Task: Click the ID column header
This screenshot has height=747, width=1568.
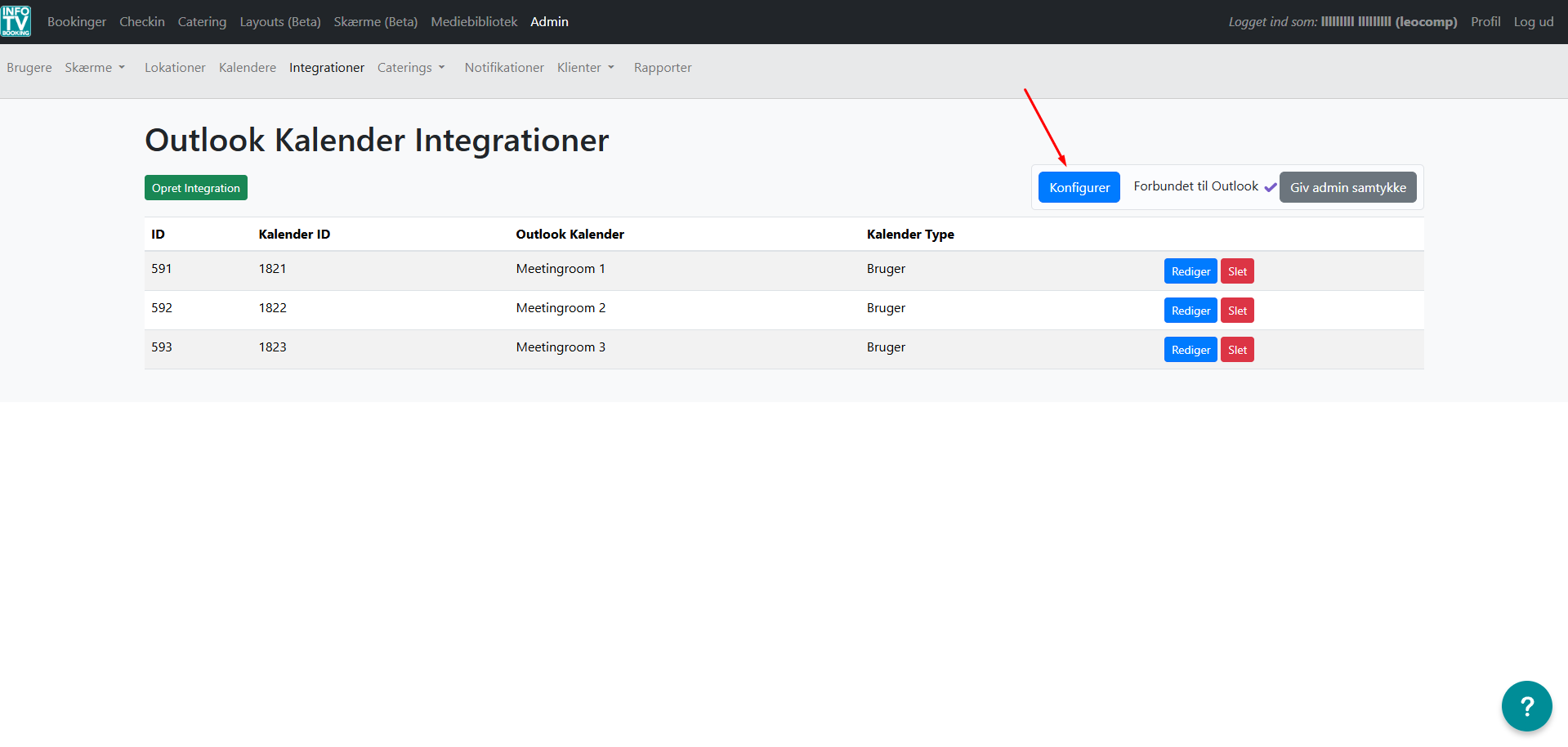Action: [x=158, y=235]
